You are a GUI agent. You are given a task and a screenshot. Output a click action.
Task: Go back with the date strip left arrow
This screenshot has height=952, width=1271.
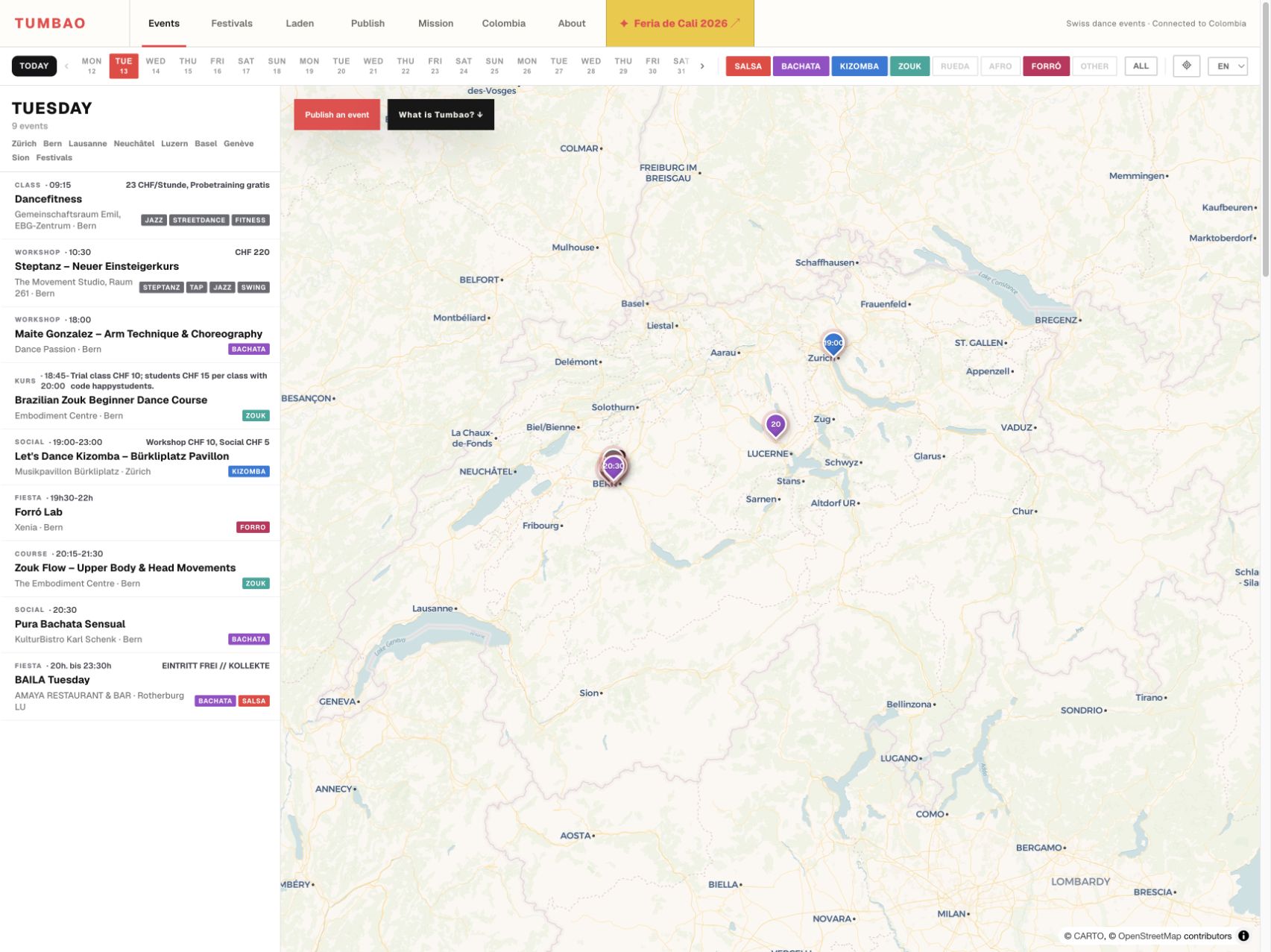66,66
